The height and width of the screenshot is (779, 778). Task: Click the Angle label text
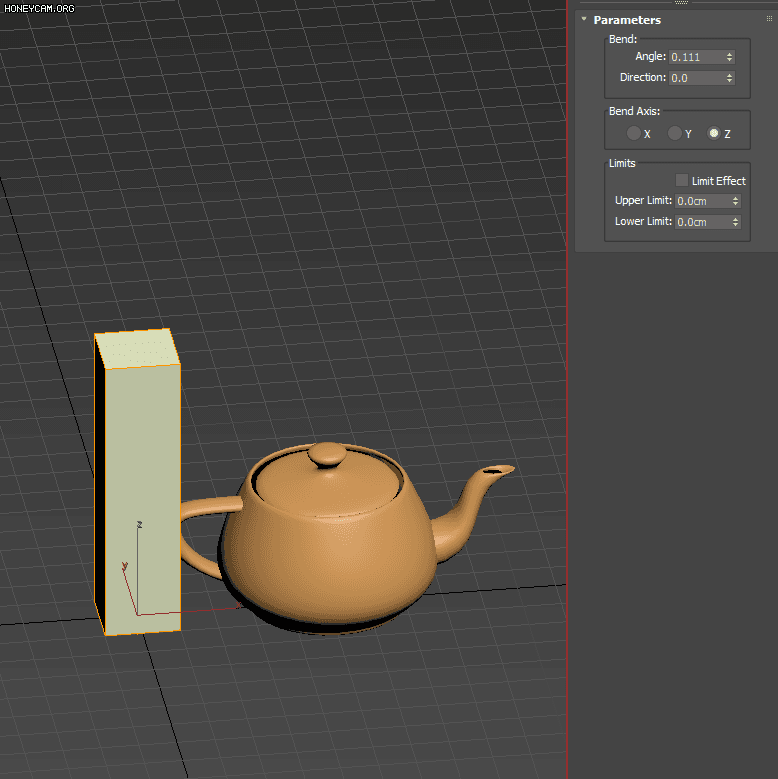650,57
